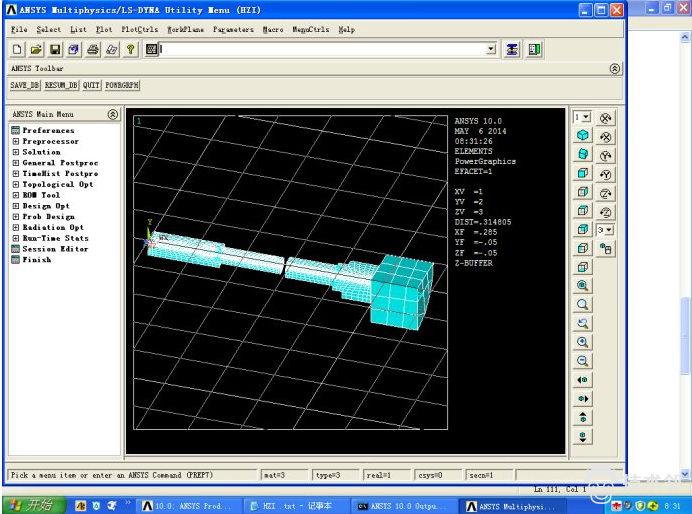Open the rotation increment dropdown showing 3
The image size is (692, 514).
[606, 230]
